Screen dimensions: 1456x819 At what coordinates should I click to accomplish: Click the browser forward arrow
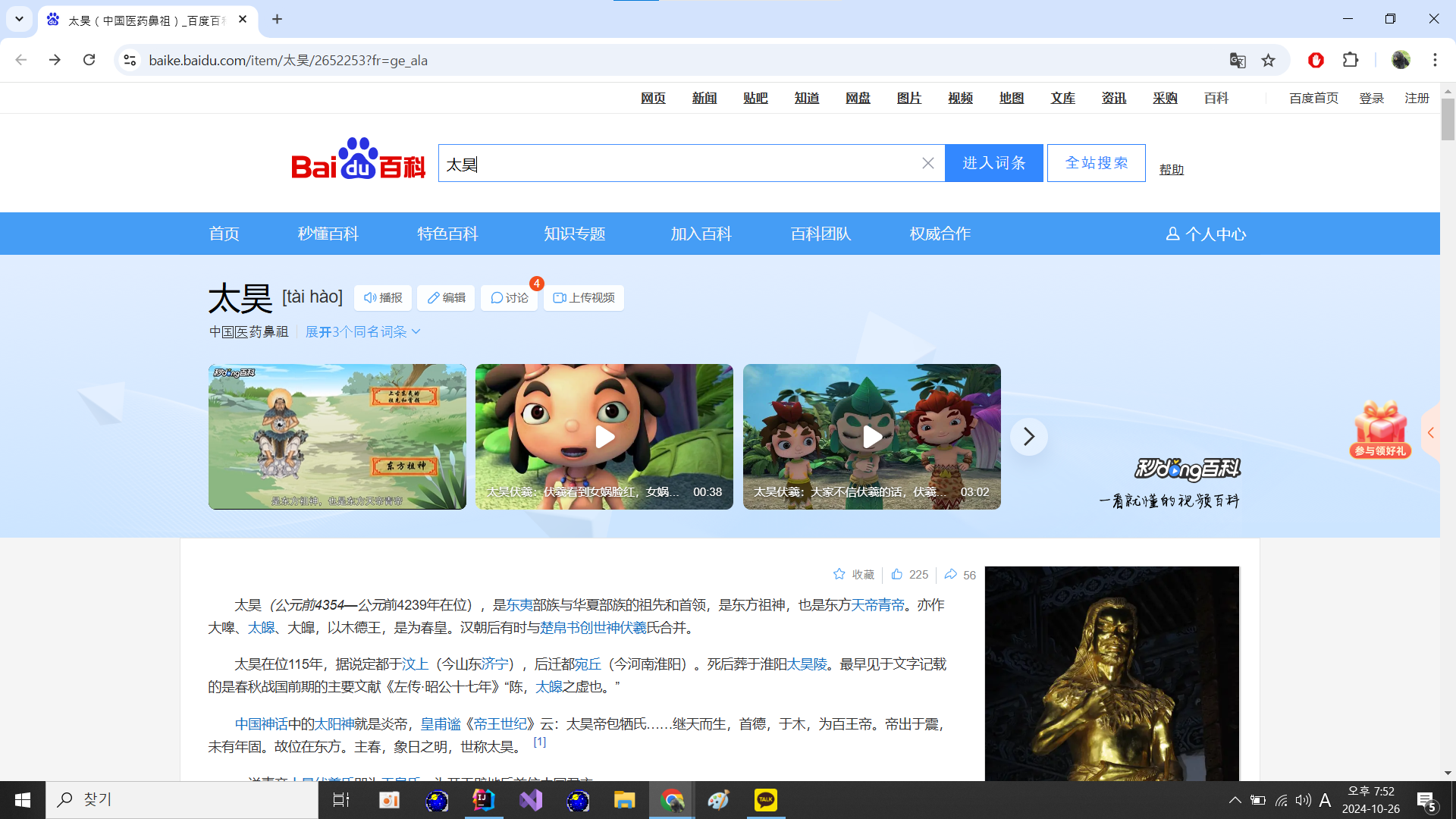click(x=55, y=60)
